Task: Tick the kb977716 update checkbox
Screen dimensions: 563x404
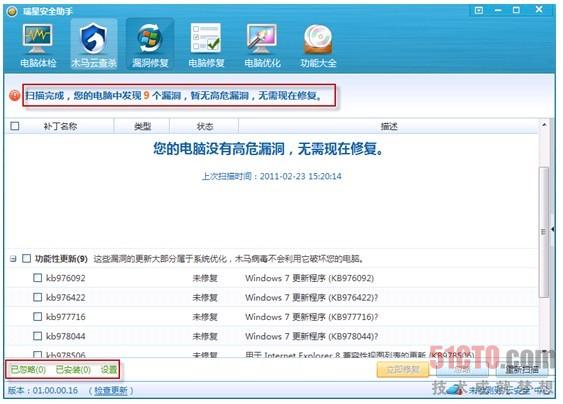Action: click(x=37, y=316)
